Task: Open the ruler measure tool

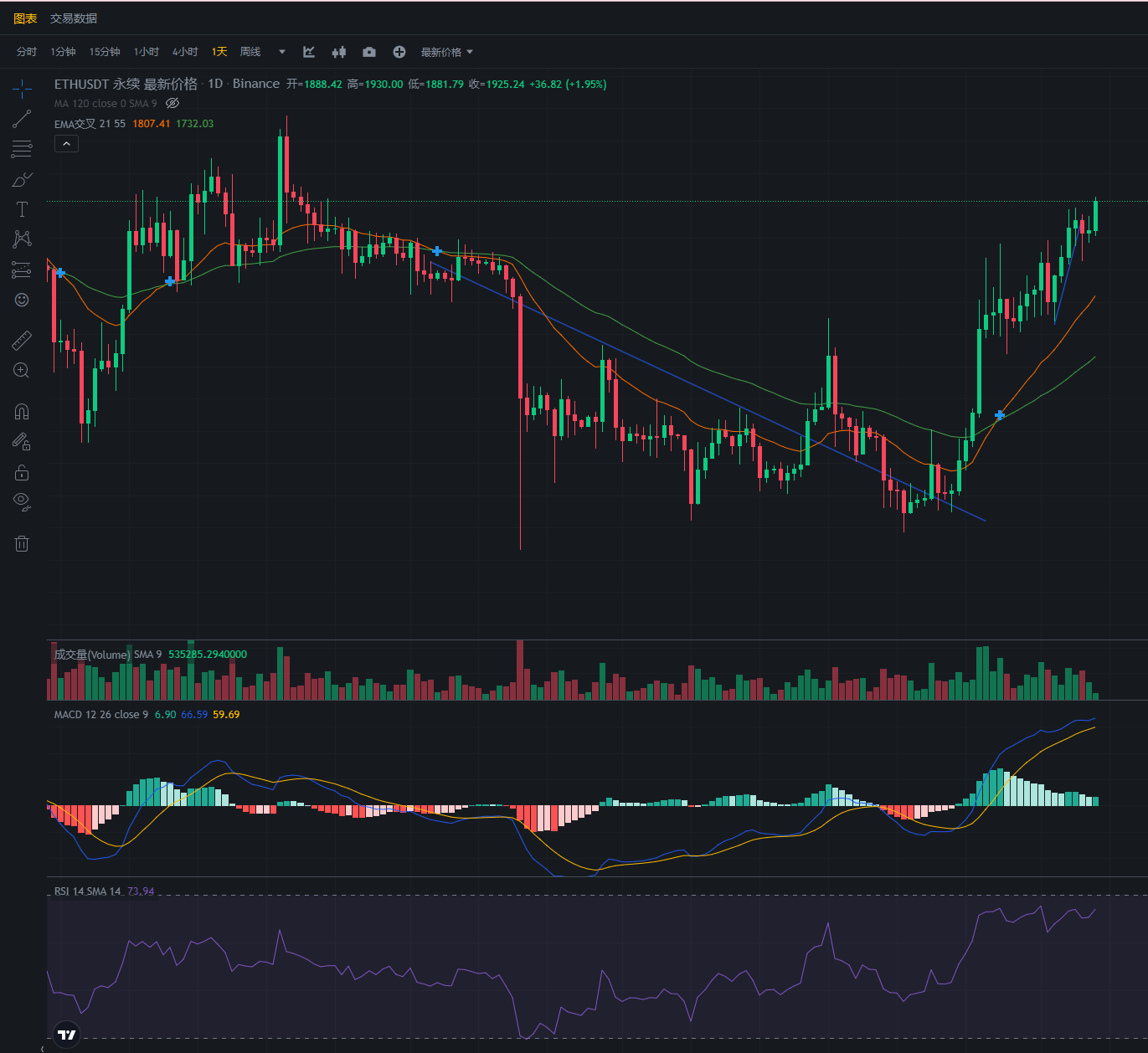Action: point(22,340)
